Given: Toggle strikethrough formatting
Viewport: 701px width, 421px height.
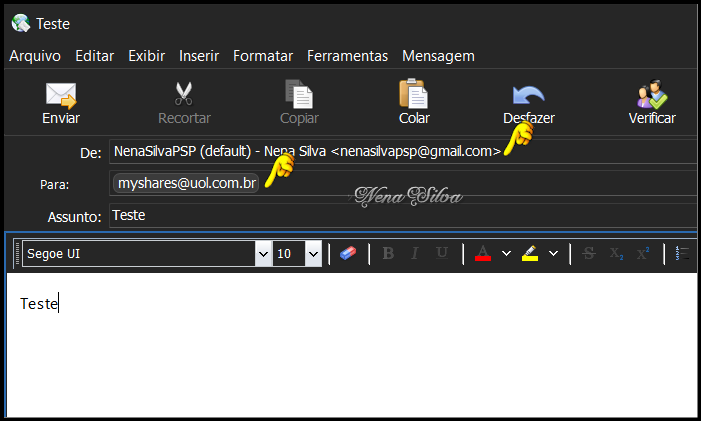Looking at the screenshot, I should coord(590,254).
